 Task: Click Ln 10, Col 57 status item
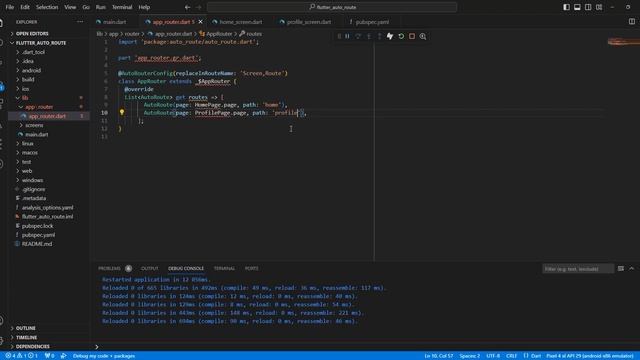coord(439,356)
